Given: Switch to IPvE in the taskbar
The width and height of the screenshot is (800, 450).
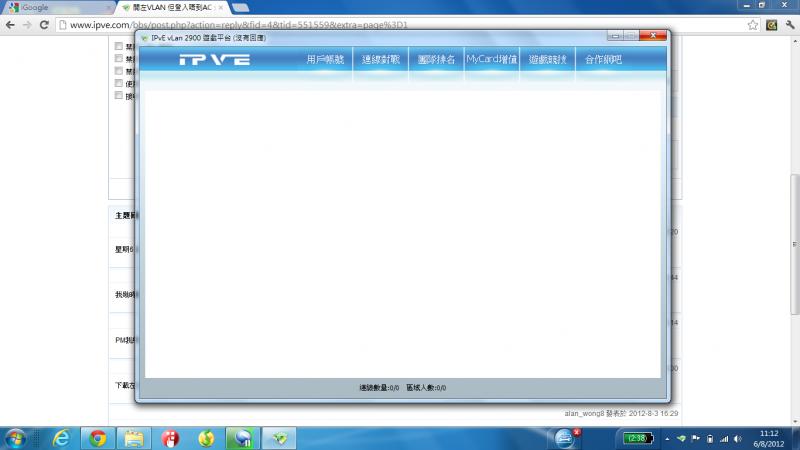Looking at the screenshot, I should pyautogui.click(x=279, y=438).
